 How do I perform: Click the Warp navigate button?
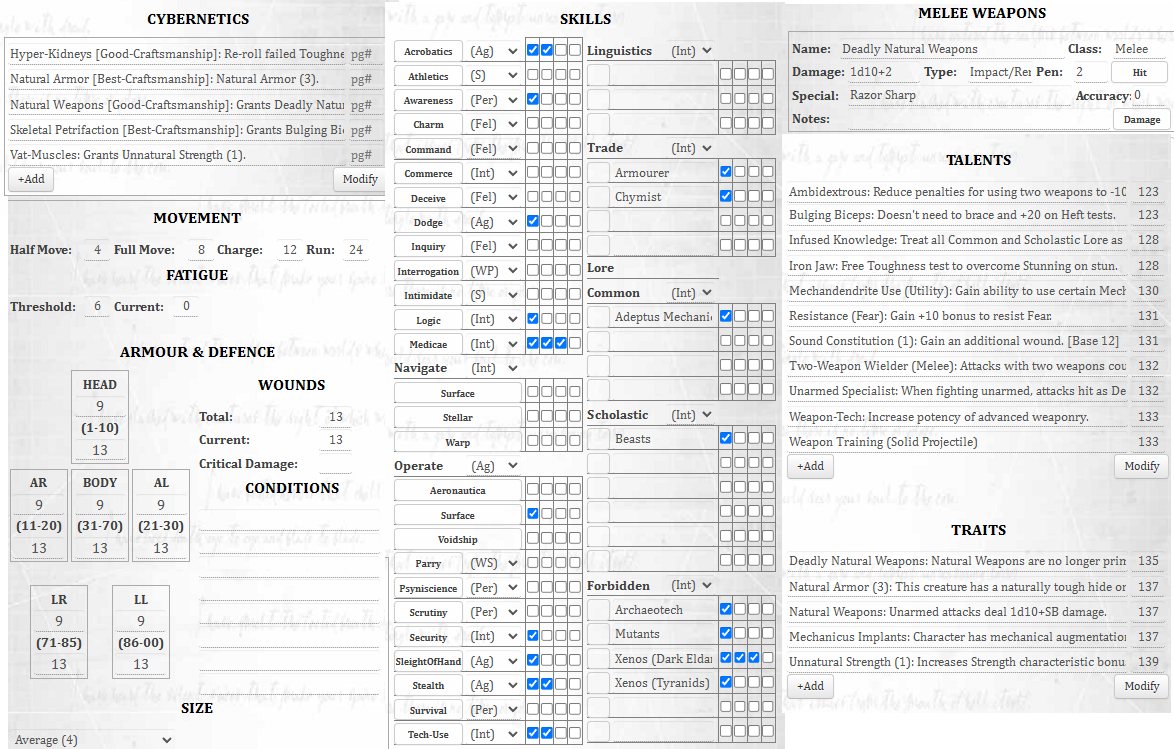[x=457, y=443]
